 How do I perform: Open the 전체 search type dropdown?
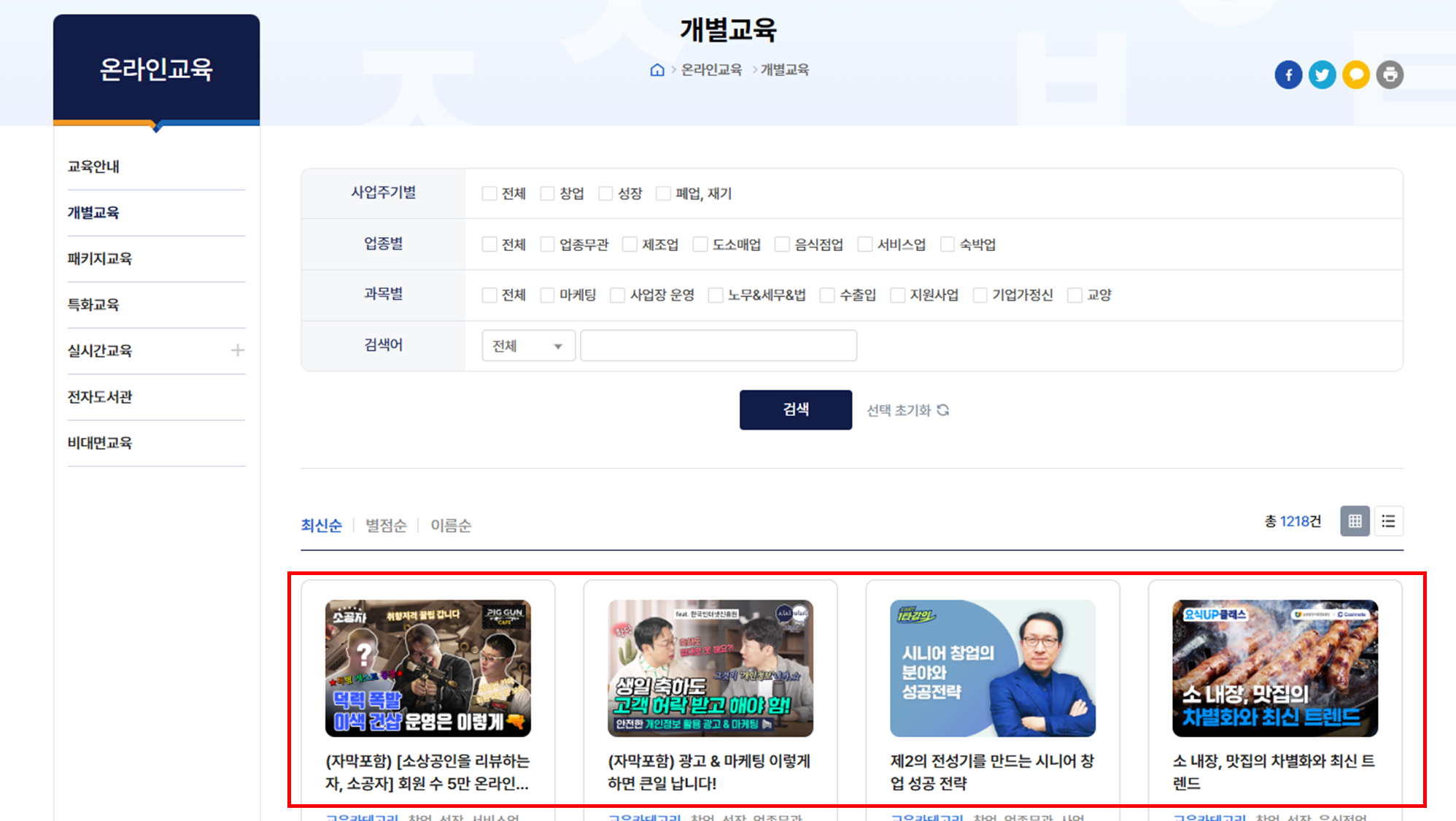[528, 346]
